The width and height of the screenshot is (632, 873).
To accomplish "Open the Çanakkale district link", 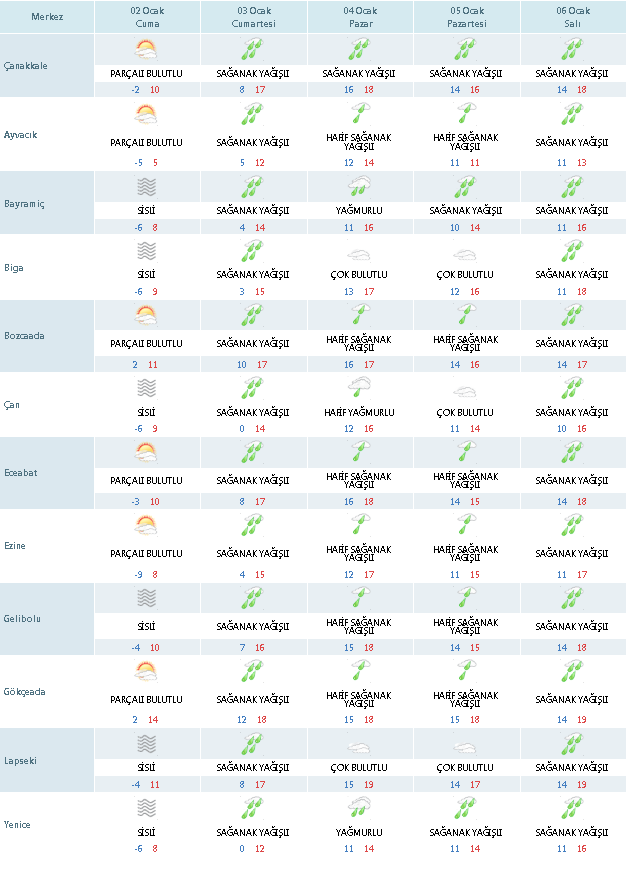I will click(x=25, y=66).
